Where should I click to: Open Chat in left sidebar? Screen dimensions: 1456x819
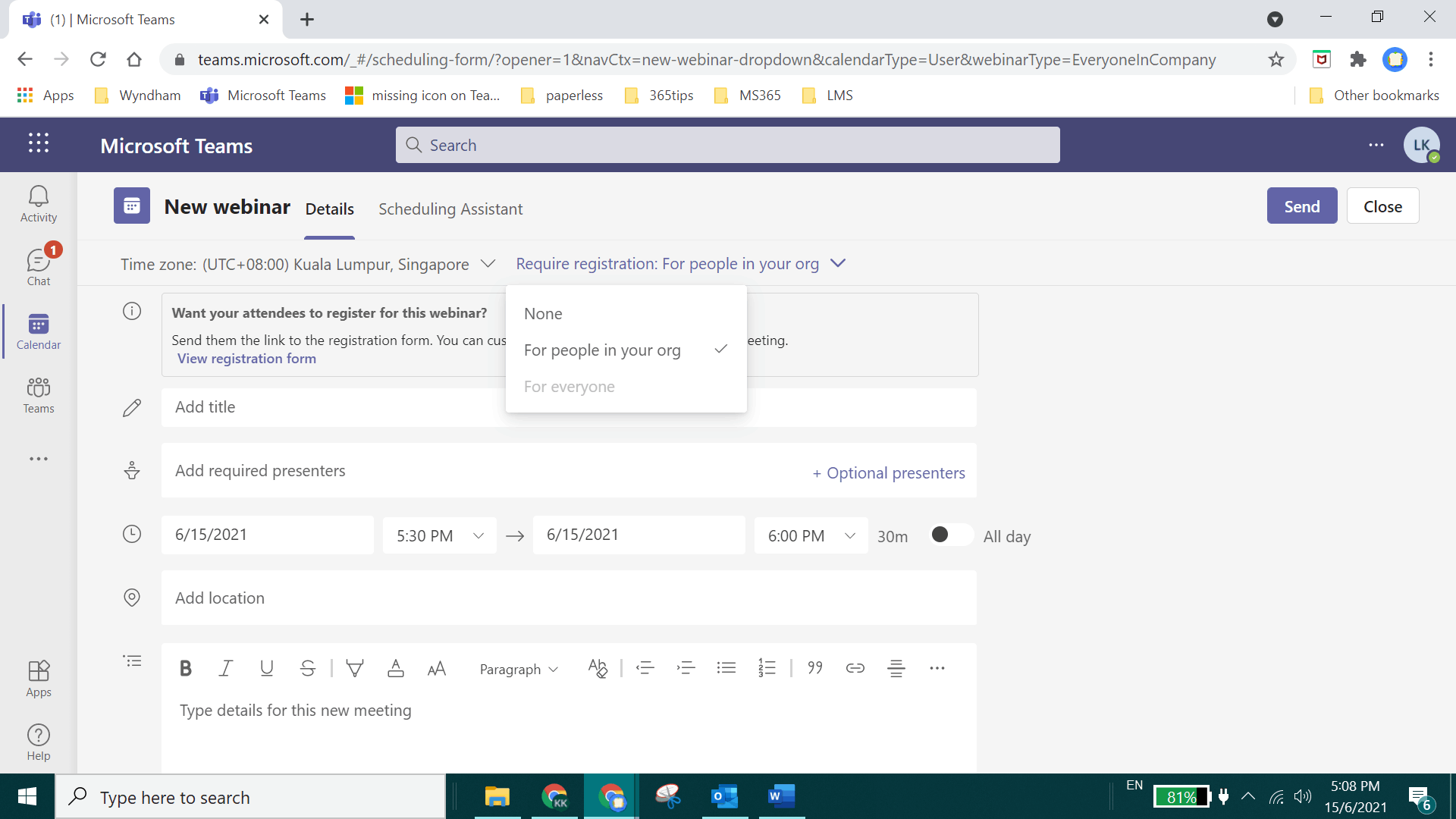39,268
